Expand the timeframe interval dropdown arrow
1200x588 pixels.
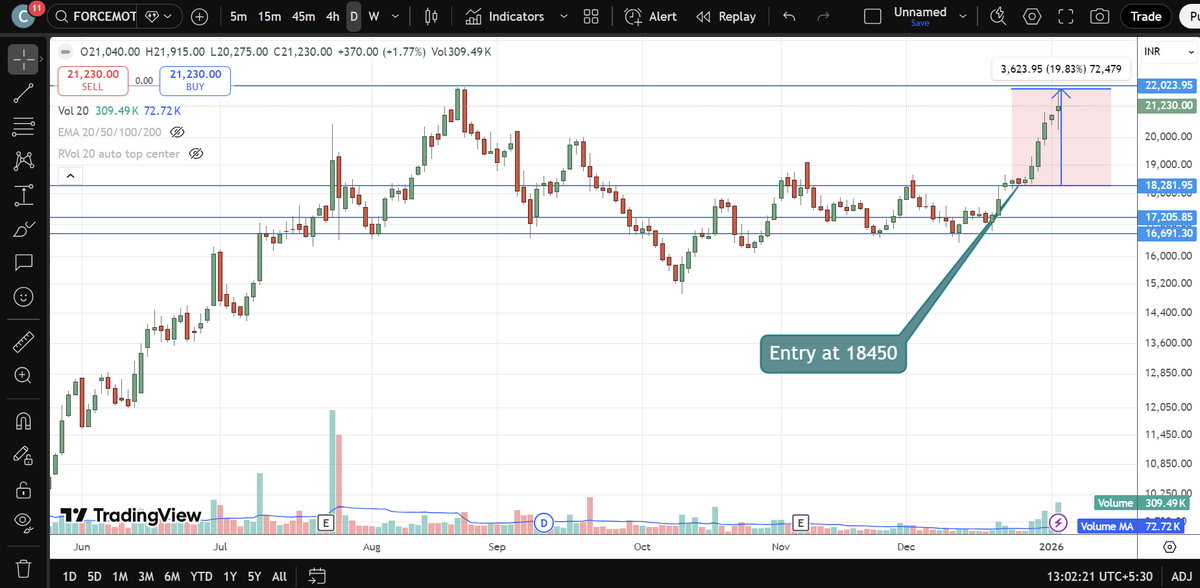pos(393,17)
